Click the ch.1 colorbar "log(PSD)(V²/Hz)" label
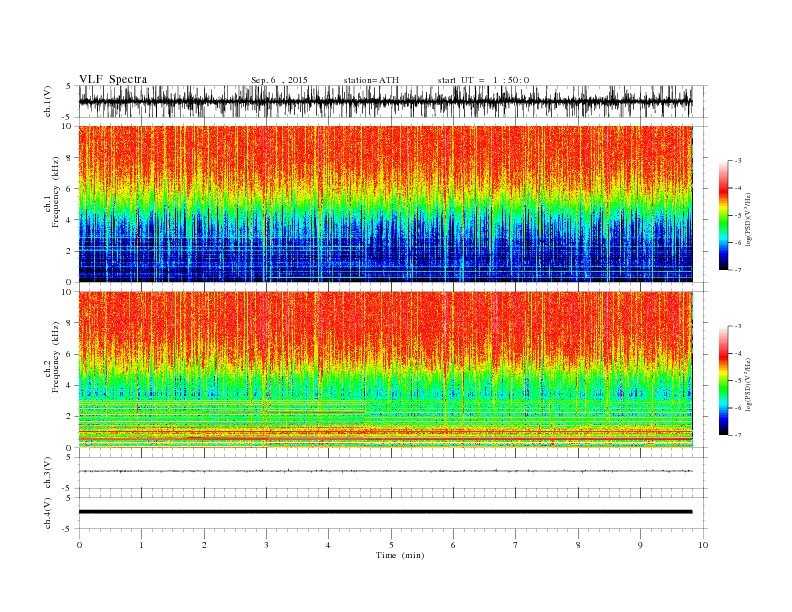The width and height of the screenshot is (792, 612). (x=749, y=219)
